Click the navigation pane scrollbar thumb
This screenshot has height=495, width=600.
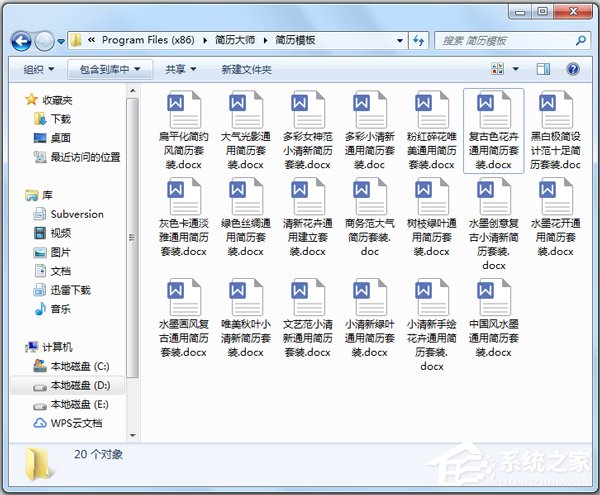(132, 238)
